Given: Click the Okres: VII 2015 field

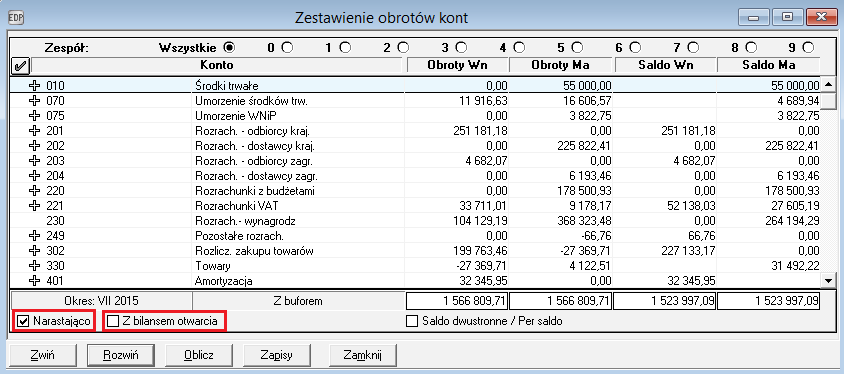Looking at the screenshot, I should pos(102,301).
